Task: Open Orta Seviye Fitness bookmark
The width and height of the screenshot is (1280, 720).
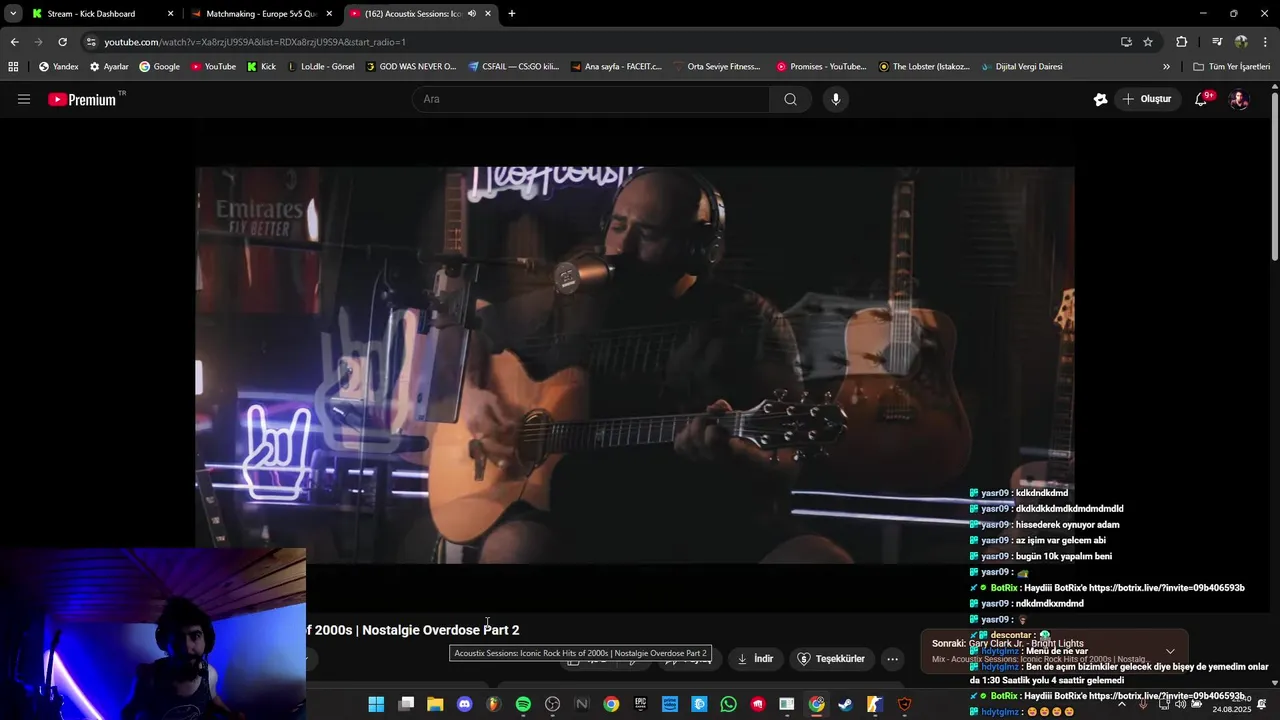Action: click(717, 67)
